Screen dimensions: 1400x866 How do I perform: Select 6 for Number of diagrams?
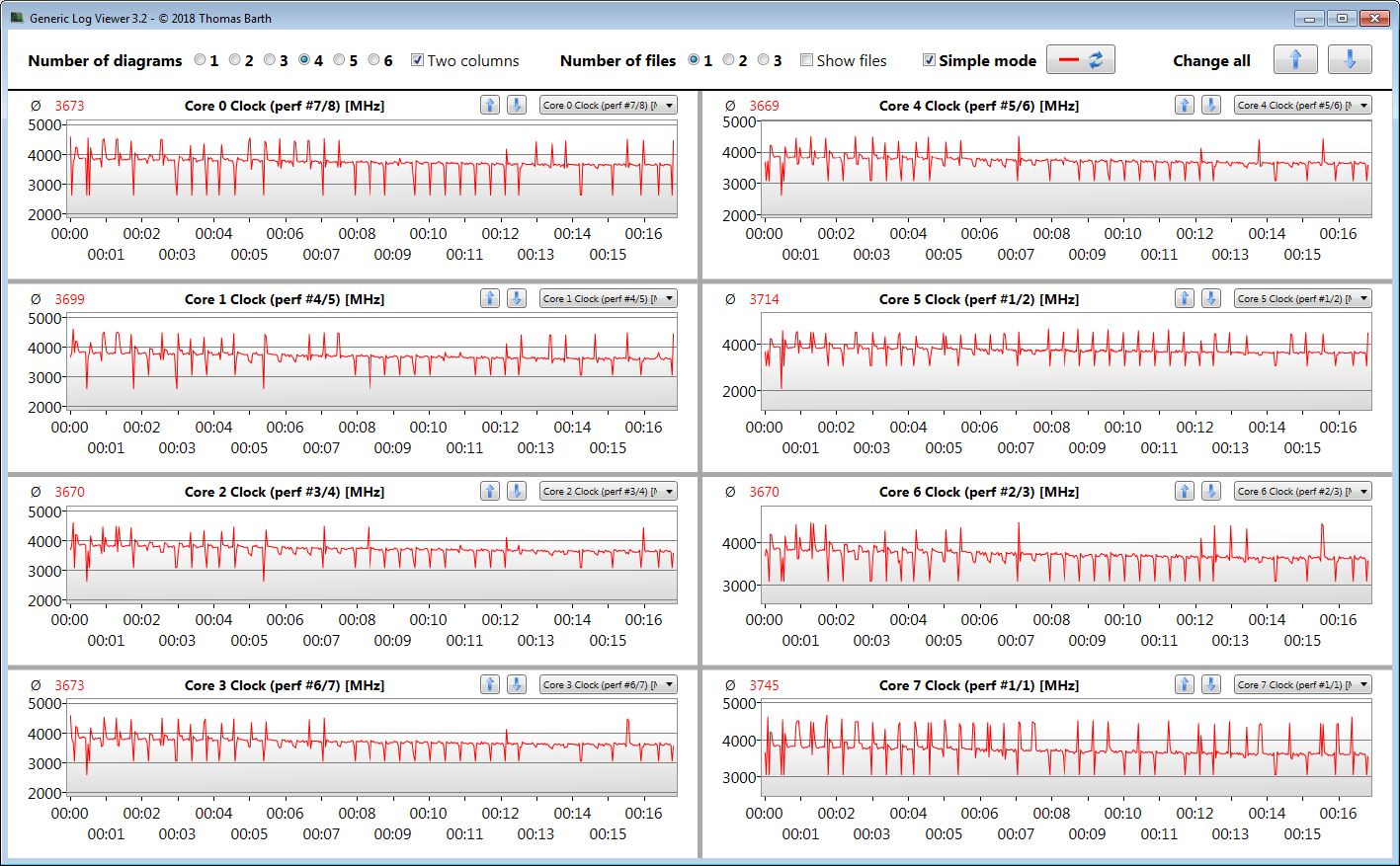click(374, 60)
